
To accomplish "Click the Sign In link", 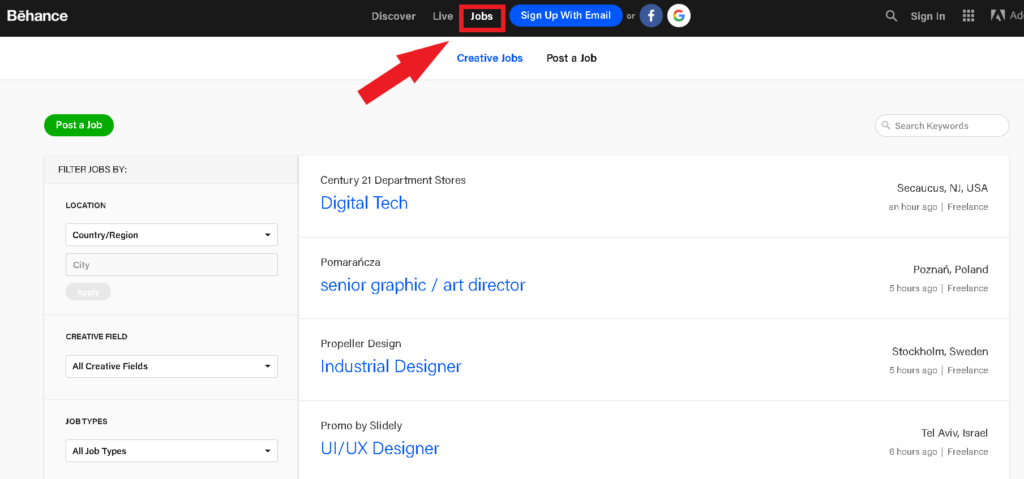I will (927, 16).
